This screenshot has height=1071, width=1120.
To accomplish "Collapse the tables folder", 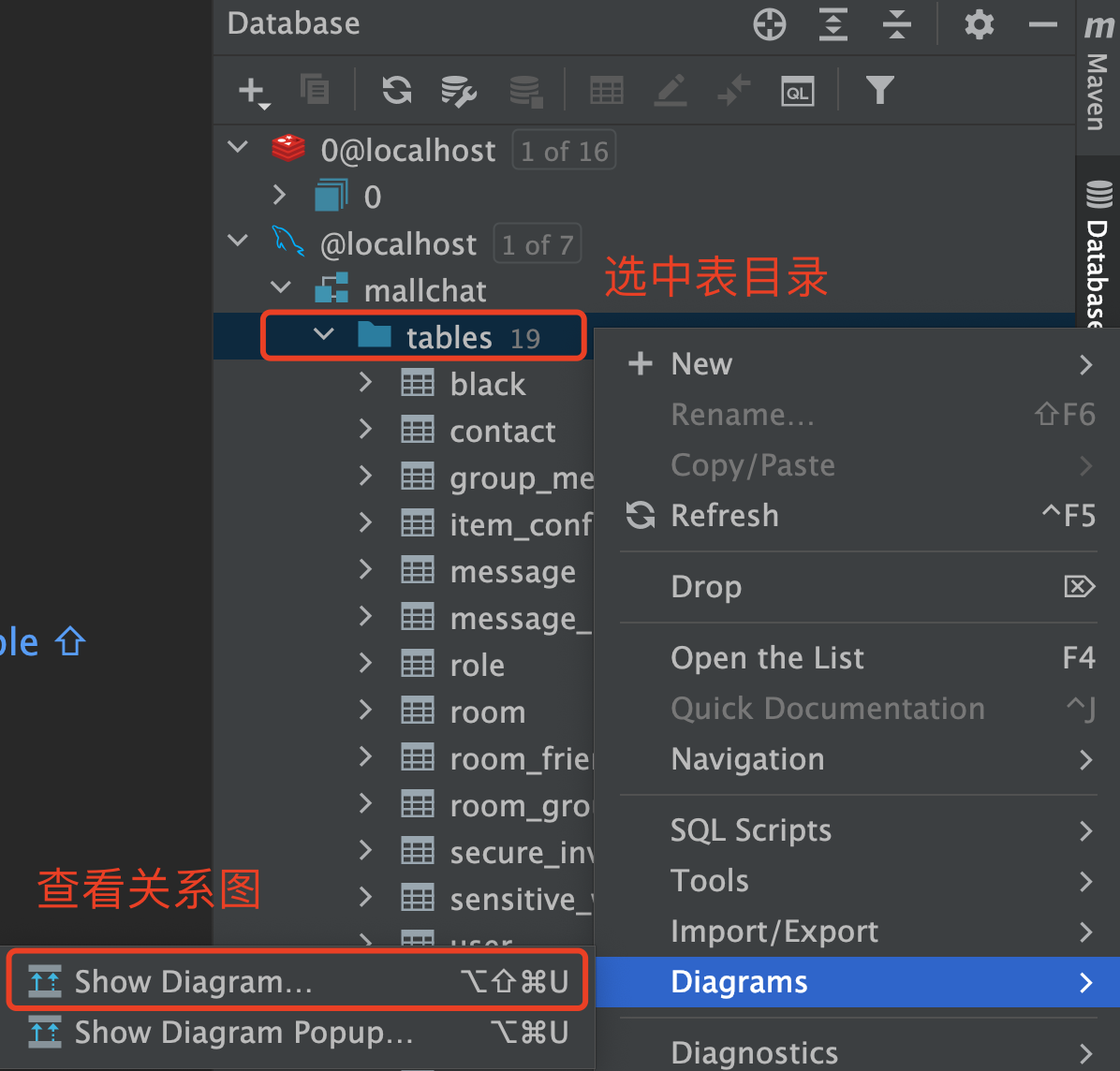I will pos(324,333).
